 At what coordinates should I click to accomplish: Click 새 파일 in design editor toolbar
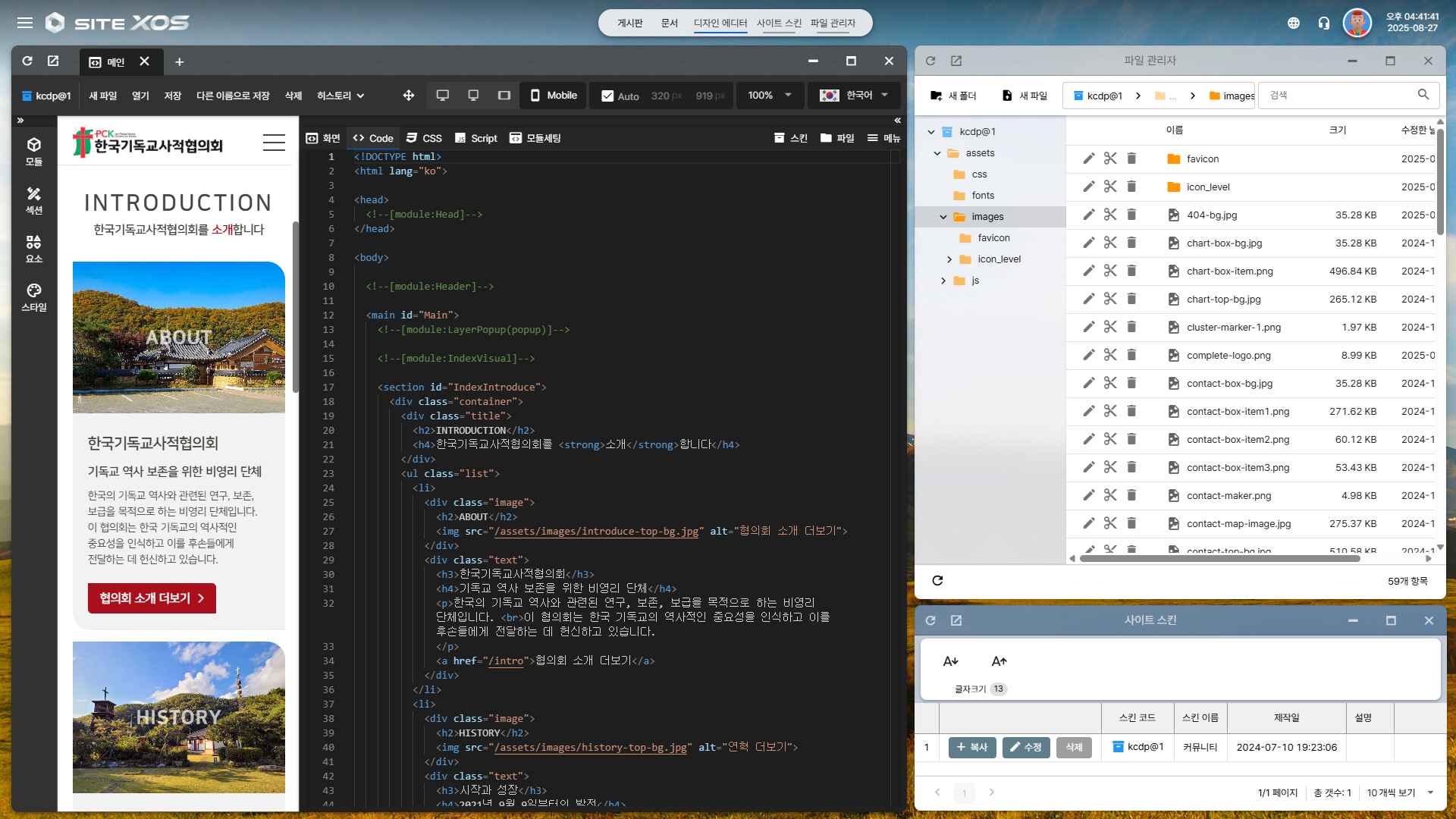pos(102,96)
